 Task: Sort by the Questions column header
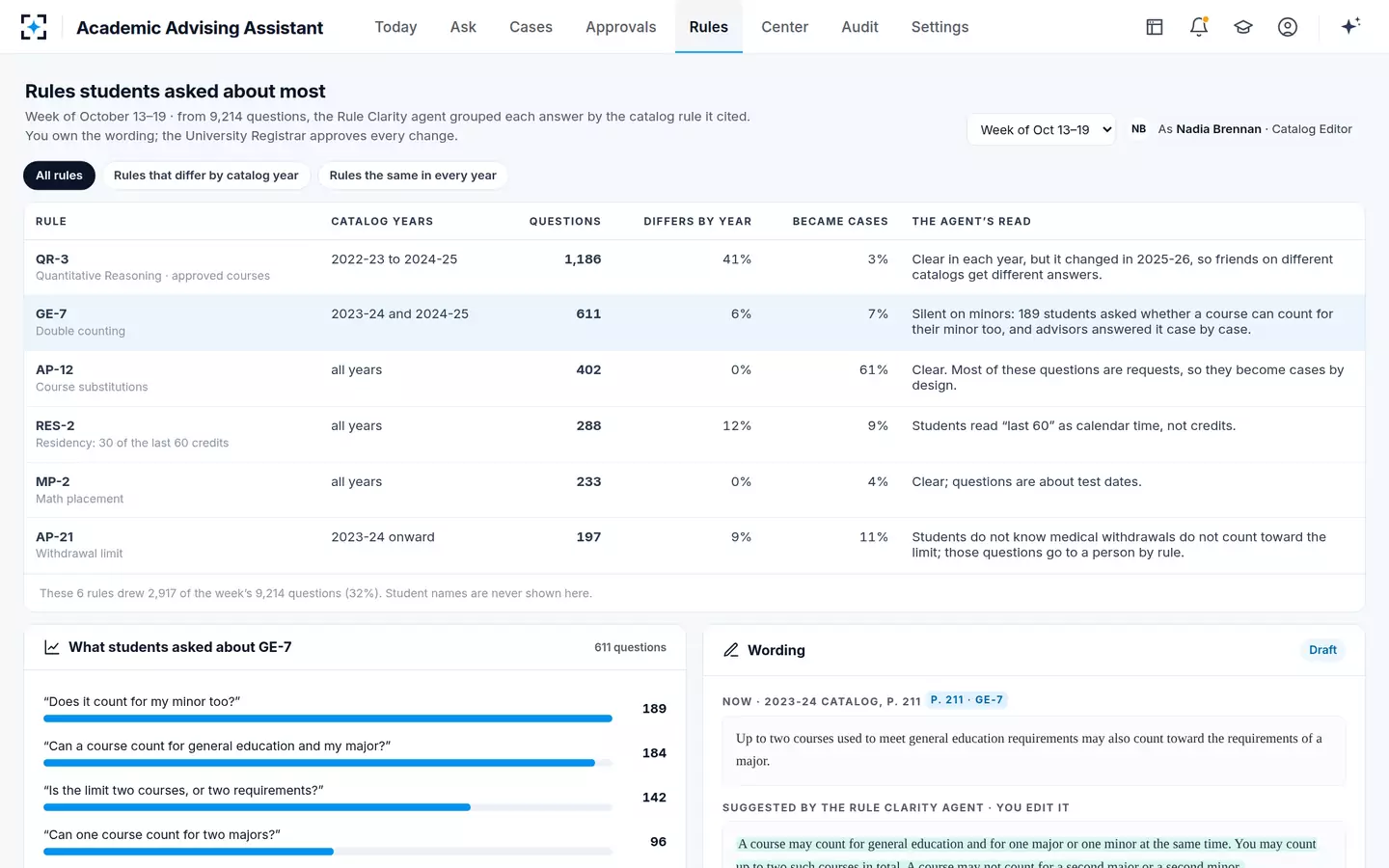[564, 222]
